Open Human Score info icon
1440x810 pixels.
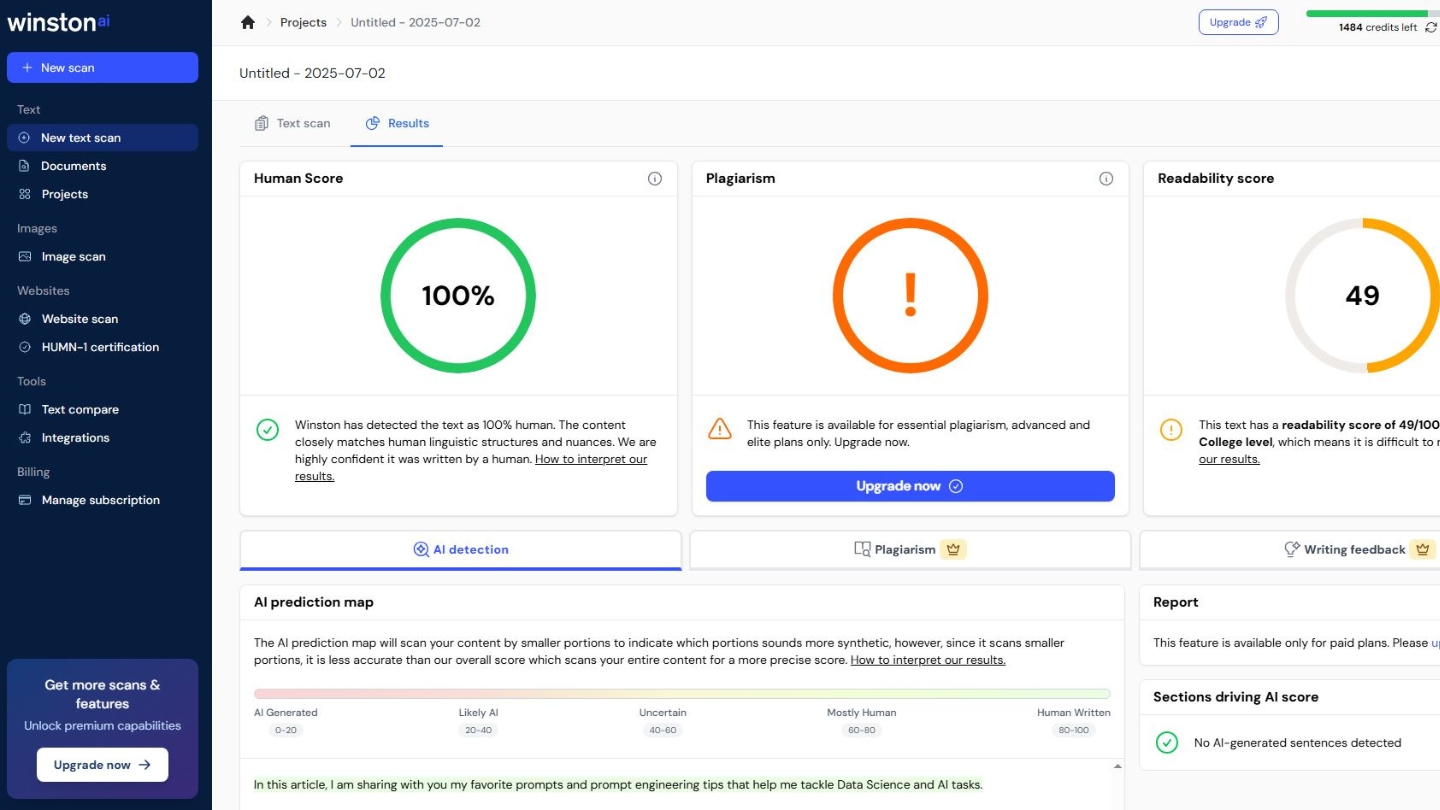click(655, 179)
